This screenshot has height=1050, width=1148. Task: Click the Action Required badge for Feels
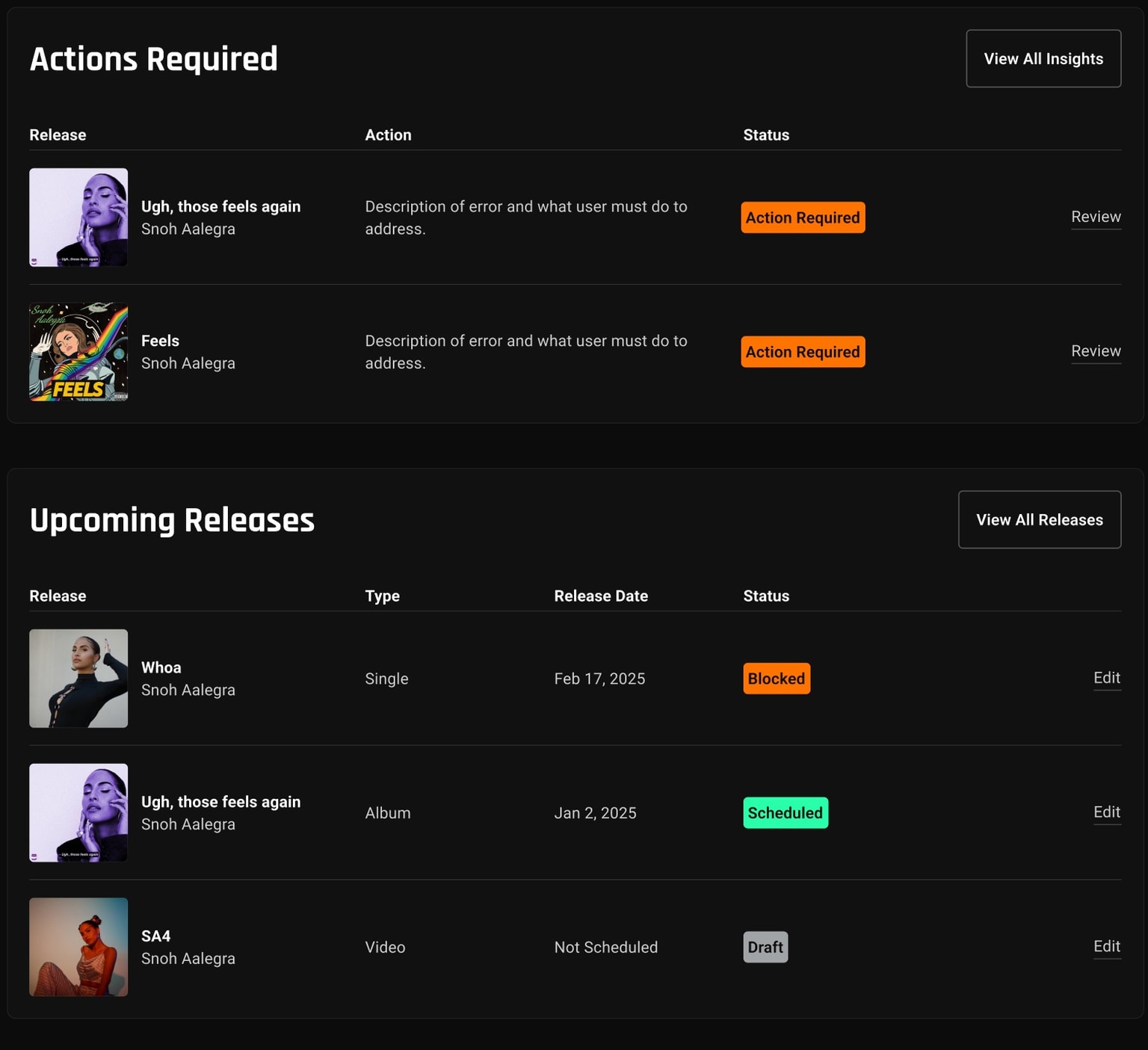803,352
